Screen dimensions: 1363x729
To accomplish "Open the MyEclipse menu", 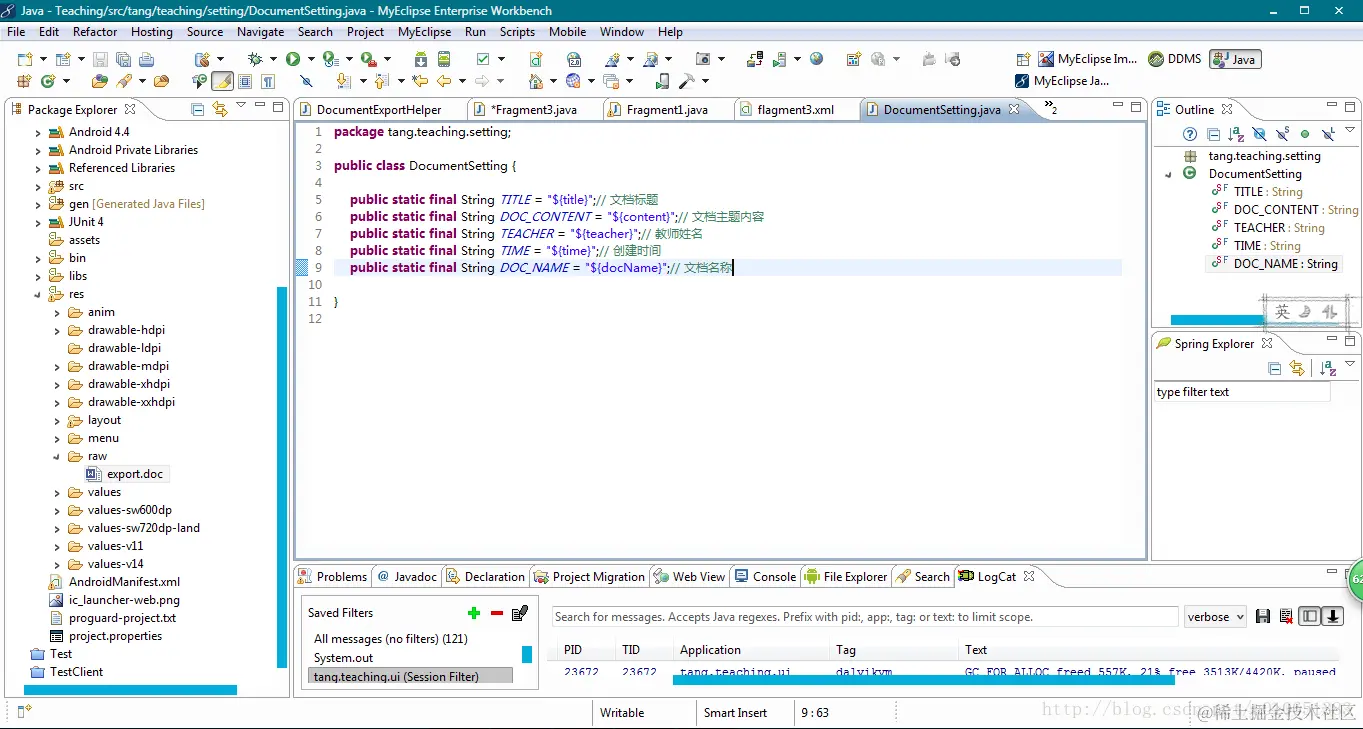I will 424,31.
